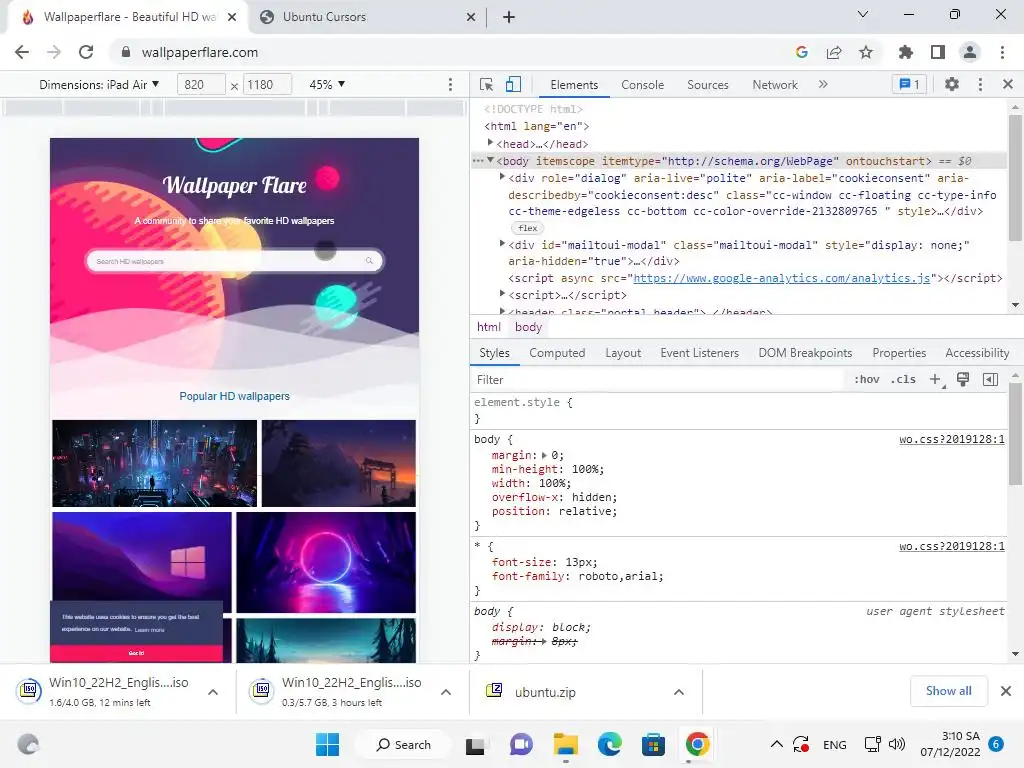Open device toolbar more options menu
This screenshot has width=1024, height=768.
tap(450, 85)
